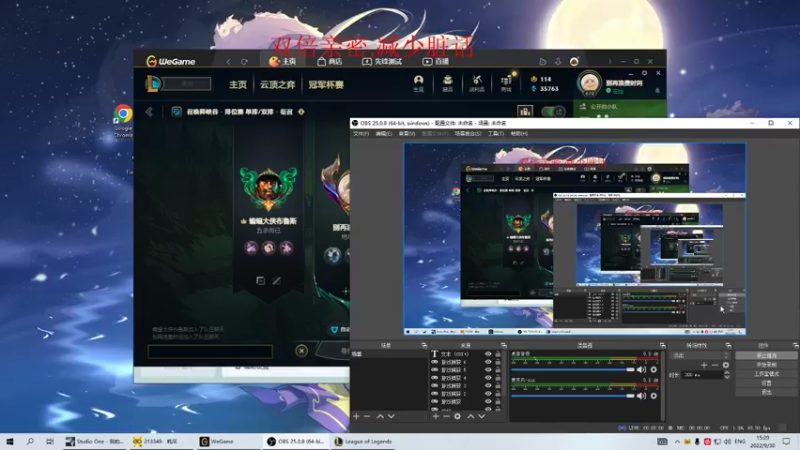Open WeGame user avatar icon in title bar
800x450 pixels.
point(574,61)
